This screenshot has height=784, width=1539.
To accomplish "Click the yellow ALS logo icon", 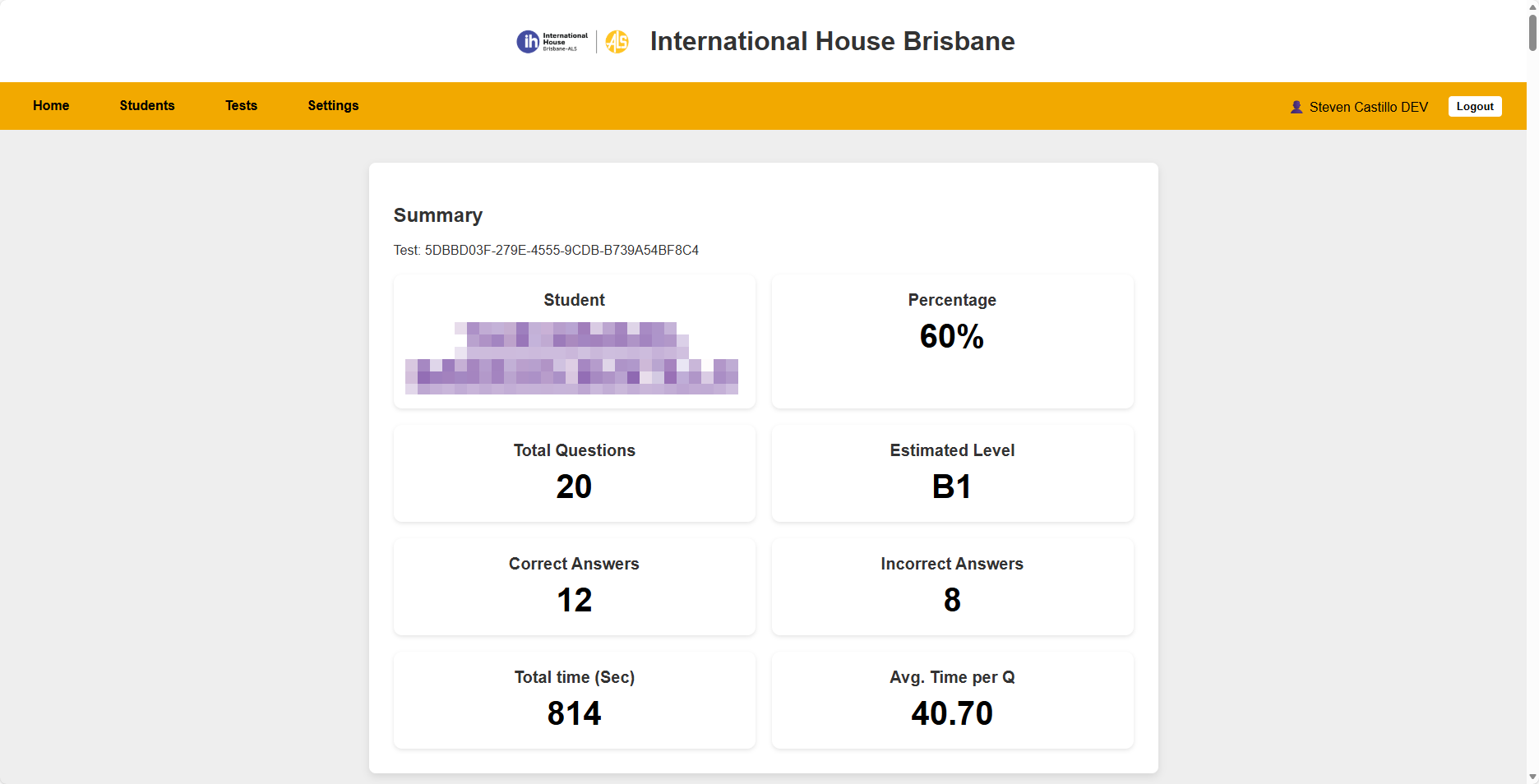I will 617,42.
